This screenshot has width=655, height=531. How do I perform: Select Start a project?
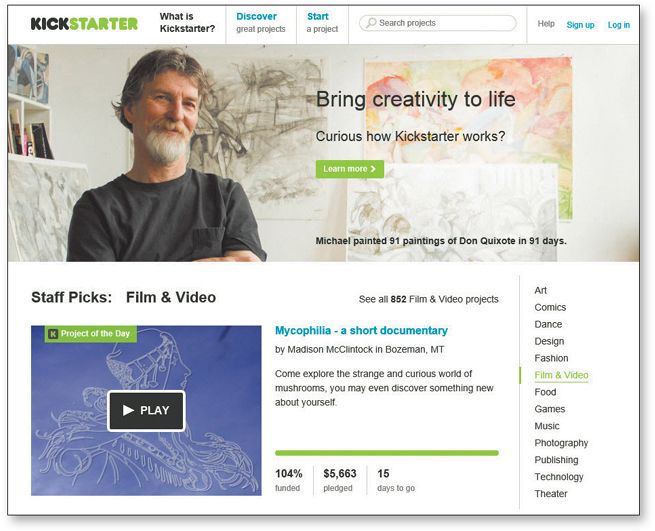click(322, 23)
